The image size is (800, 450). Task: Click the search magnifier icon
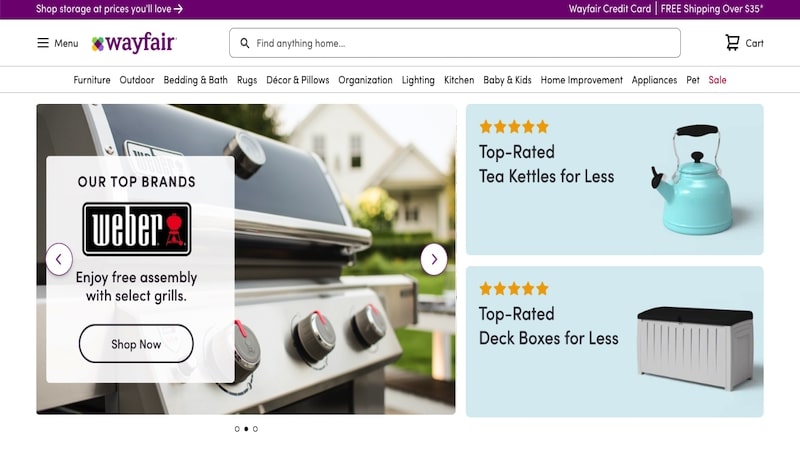coord(245,43)
